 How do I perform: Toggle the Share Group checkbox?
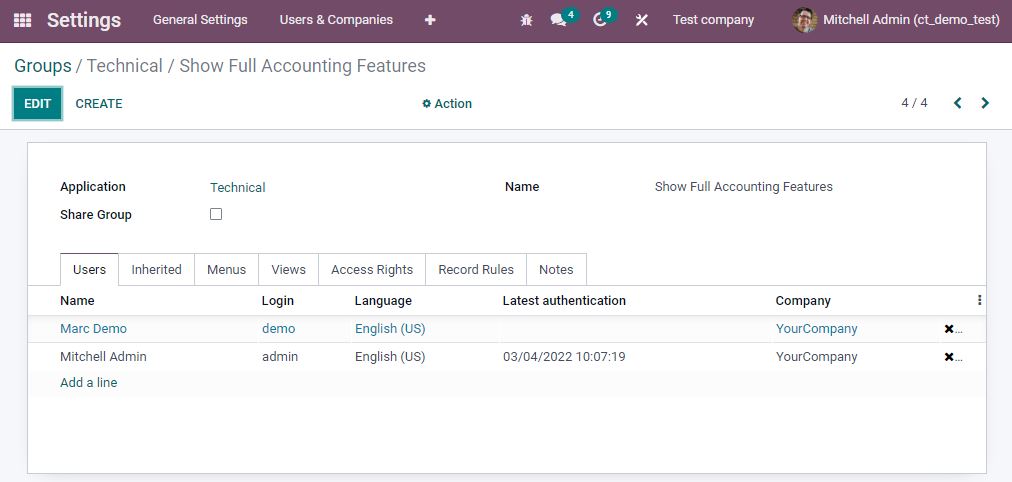tap(216, 214)
